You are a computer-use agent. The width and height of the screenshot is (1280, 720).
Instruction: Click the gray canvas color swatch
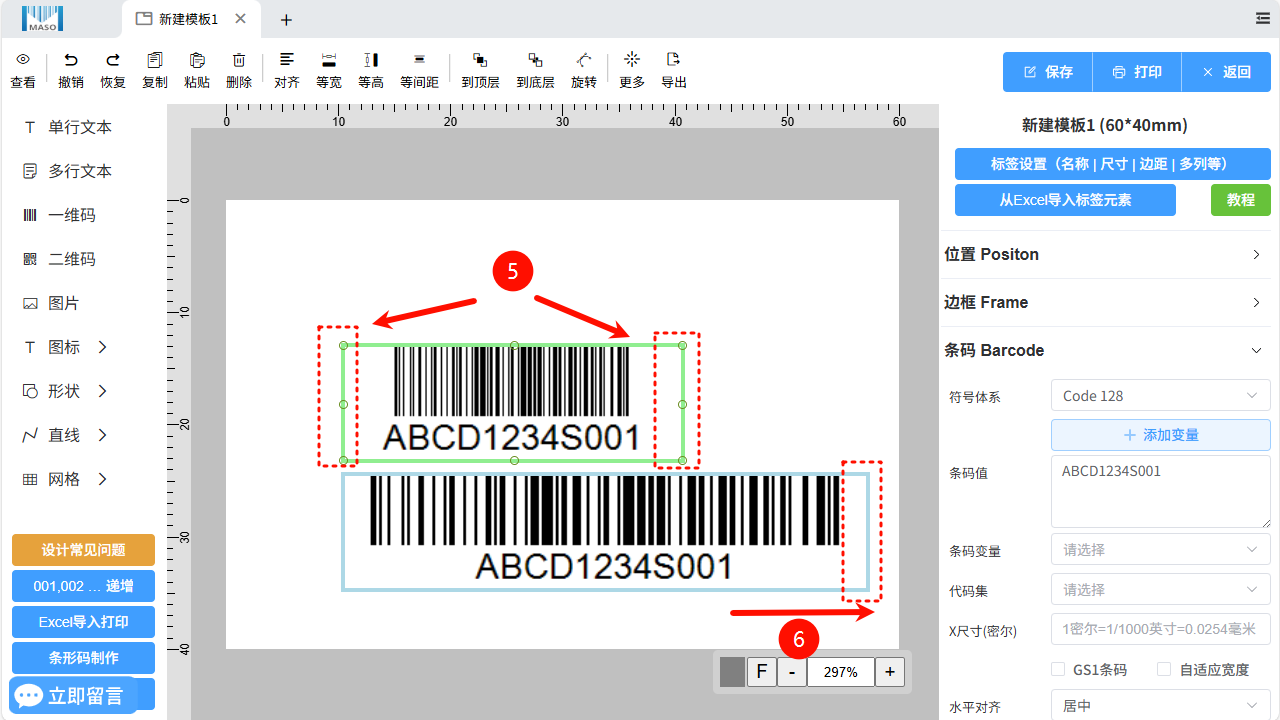(x=733, y=672)
